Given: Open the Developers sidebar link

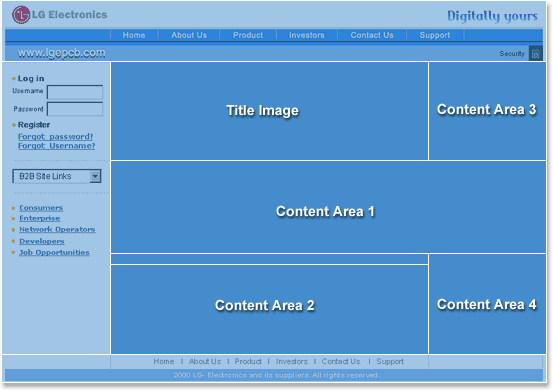Looking at the screenshot, I should 42,241.
